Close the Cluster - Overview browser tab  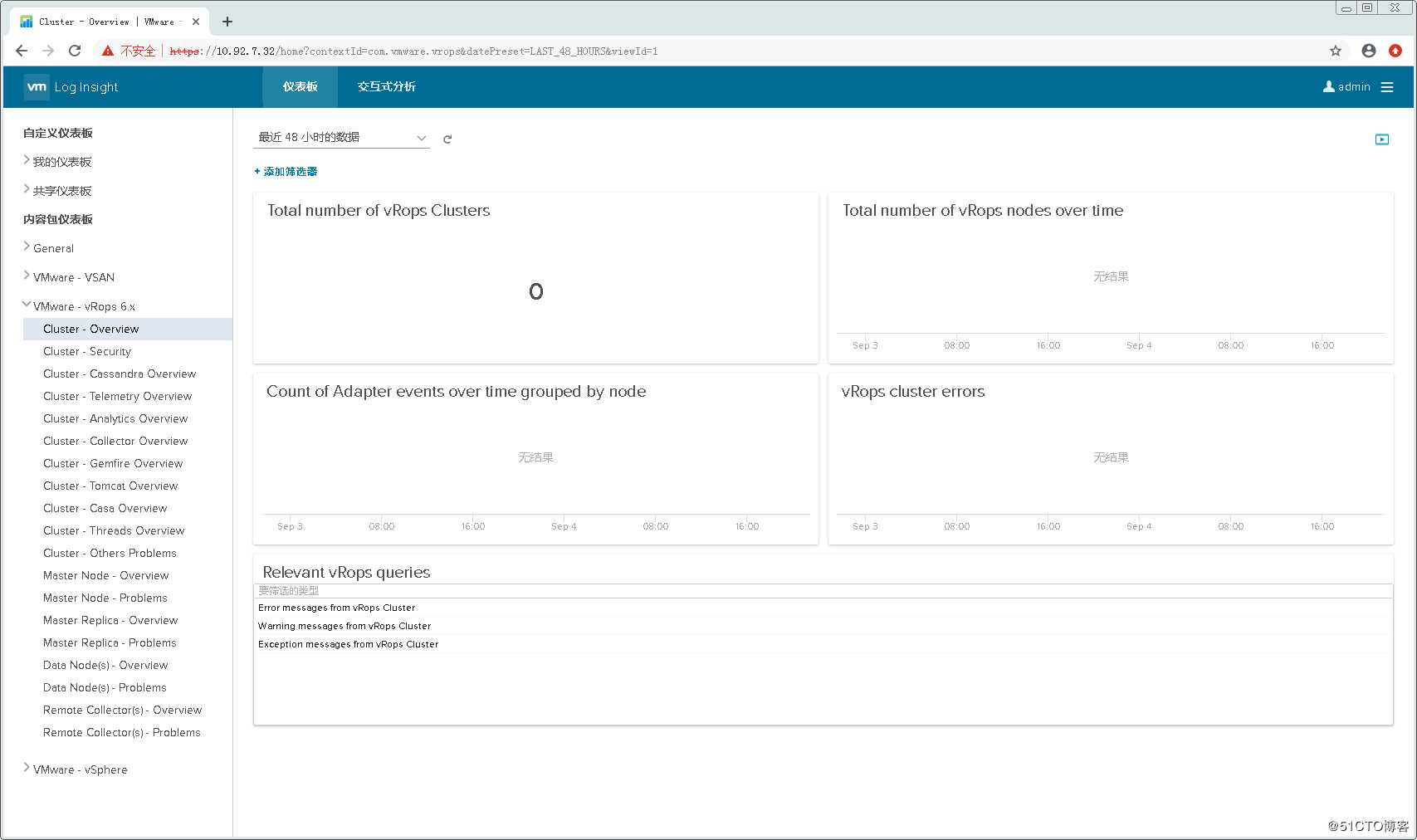pos(196,22)
